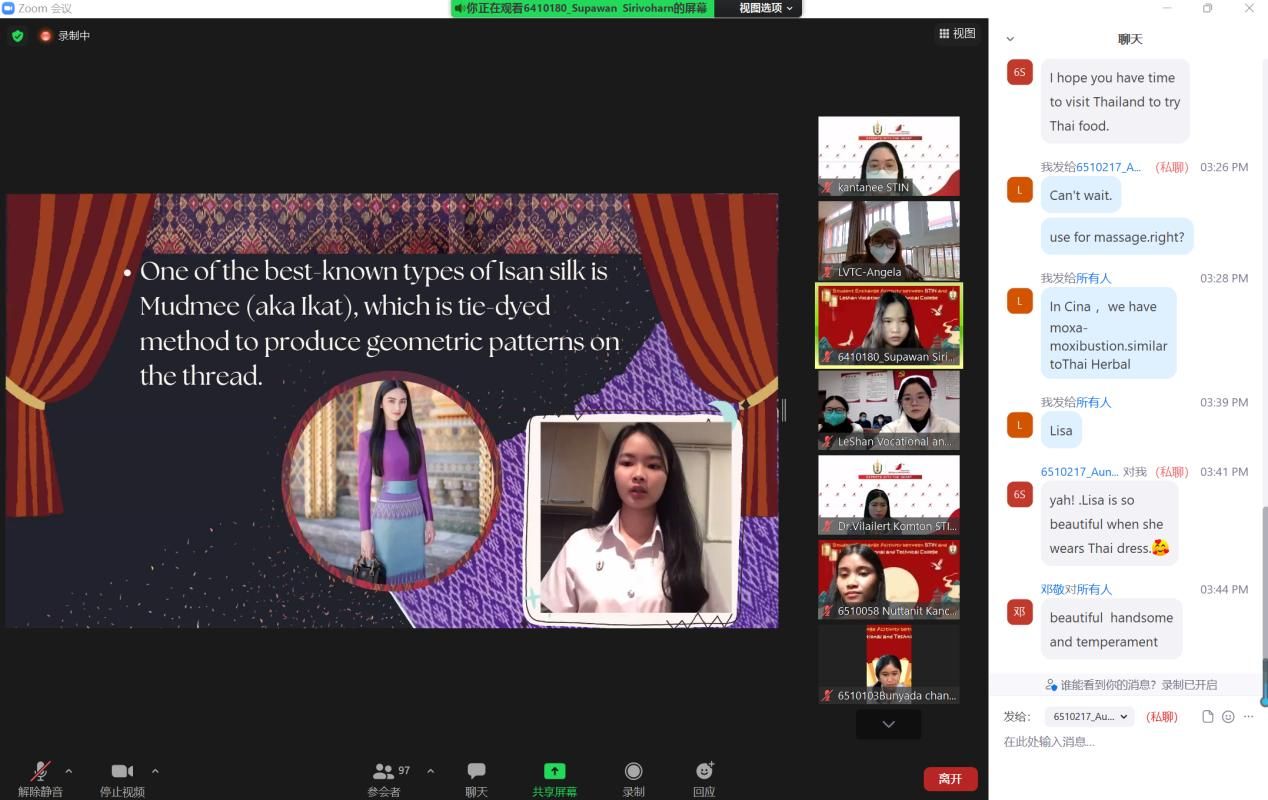
Task: Unmute the microphone
Action: point(40,772)
